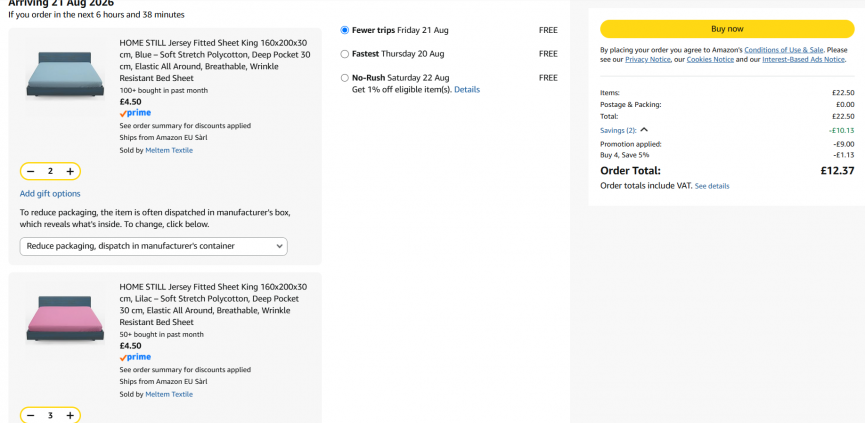The image size is (865, 423).
Task: Open Meltem Textile seller link for Blue sheet
Action: point(169,150)
